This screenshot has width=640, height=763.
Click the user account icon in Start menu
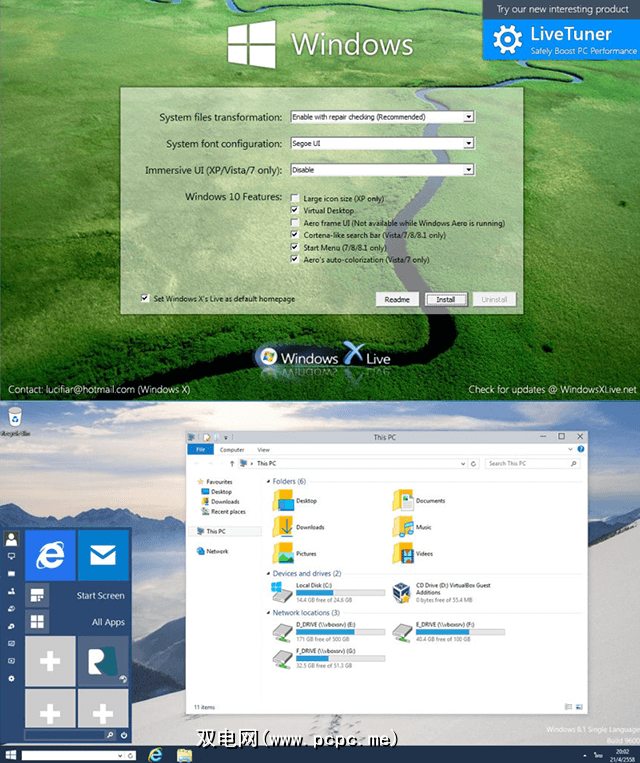[x=11, y=538]
